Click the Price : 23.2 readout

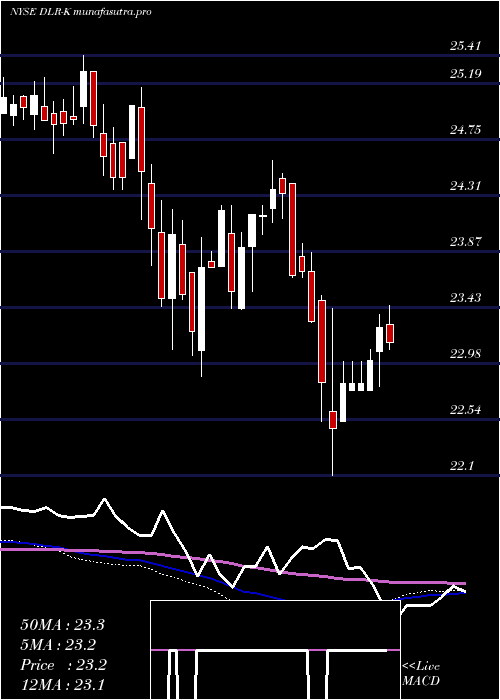click(x=63, y=665)
